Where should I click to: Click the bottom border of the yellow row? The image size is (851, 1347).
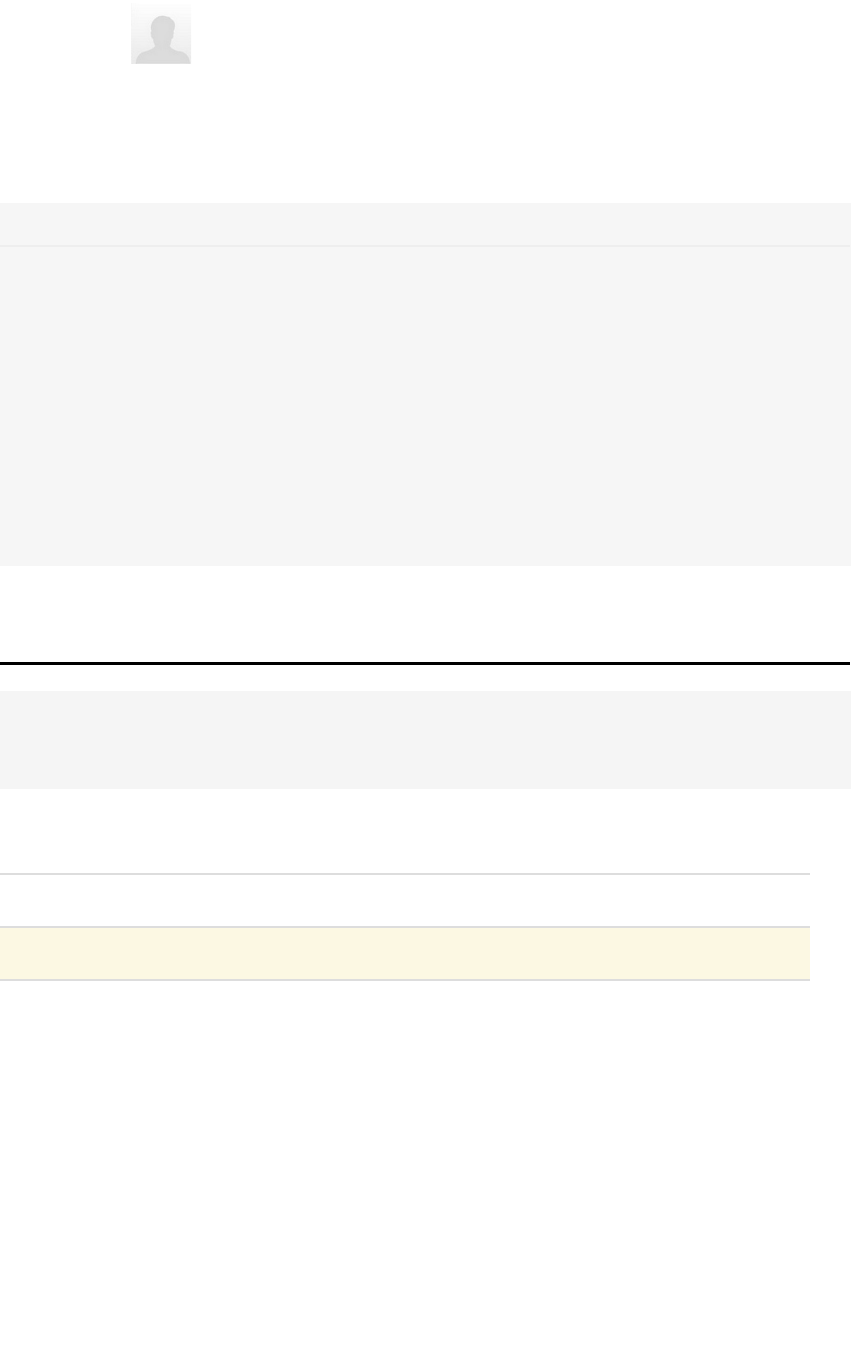pyautogui.click(x=404, y=979)
